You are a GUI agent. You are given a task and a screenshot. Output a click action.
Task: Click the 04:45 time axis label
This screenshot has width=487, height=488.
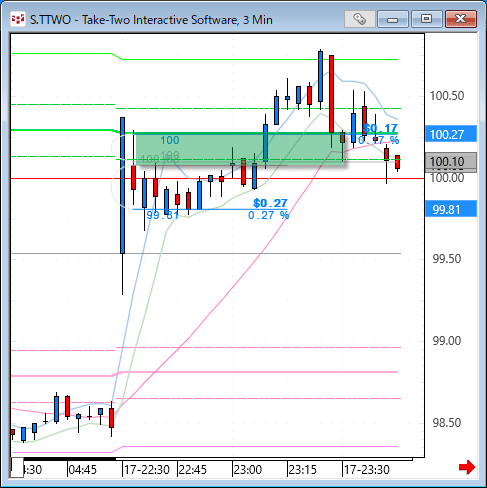click(x=83, y=470)
